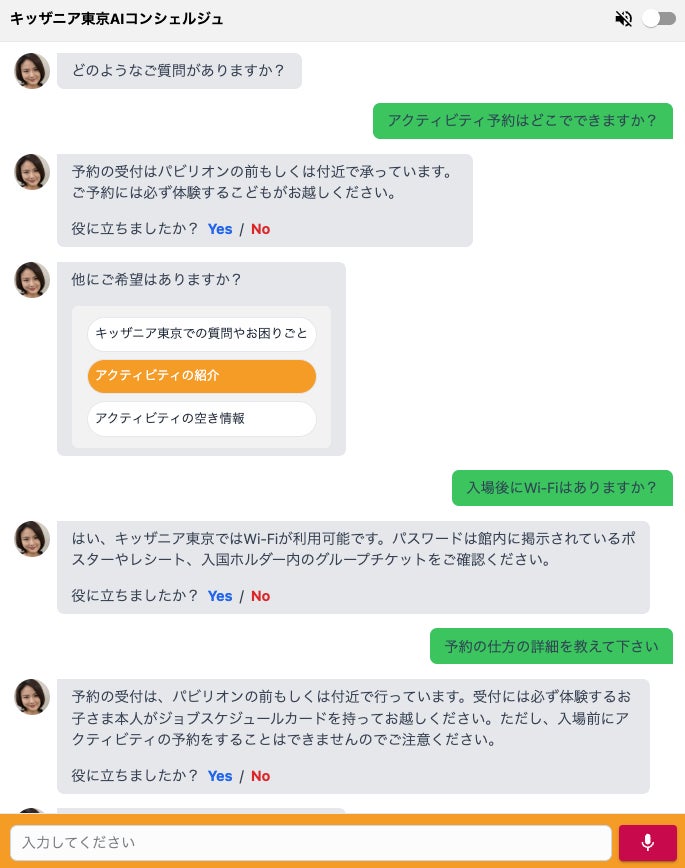The width and height of the screenshot is (685, 868).
Task: Click No under the Wi-Fi answer
Action: tap(260, 596)
